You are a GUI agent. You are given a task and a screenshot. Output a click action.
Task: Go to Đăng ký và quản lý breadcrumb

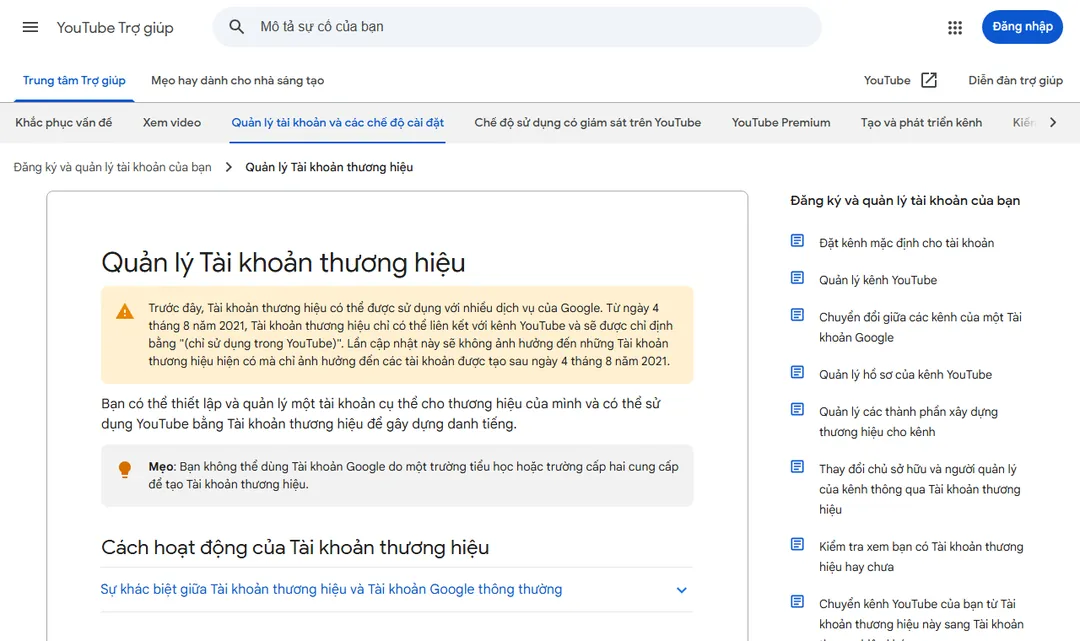coord(112,167)
